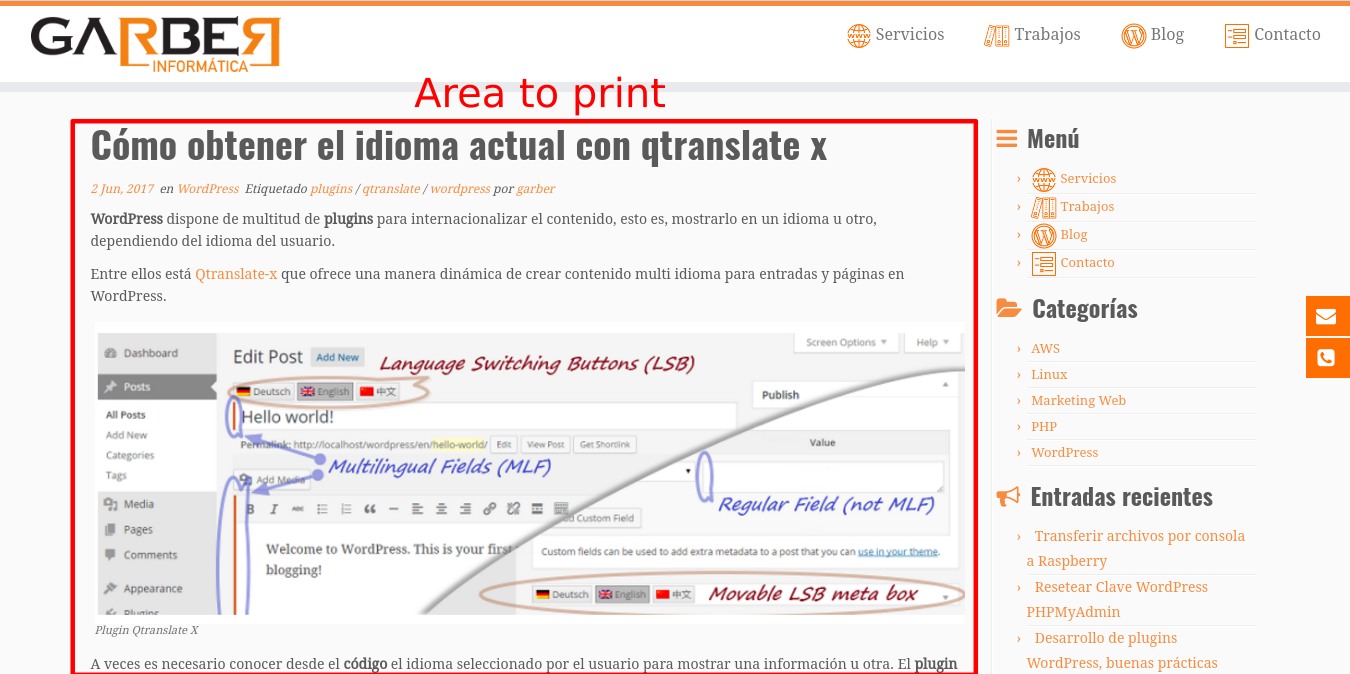This screenshot has height=674, width=1350.
Task: Open Trabajos in the top navigation
Action: pos(1047,35)
